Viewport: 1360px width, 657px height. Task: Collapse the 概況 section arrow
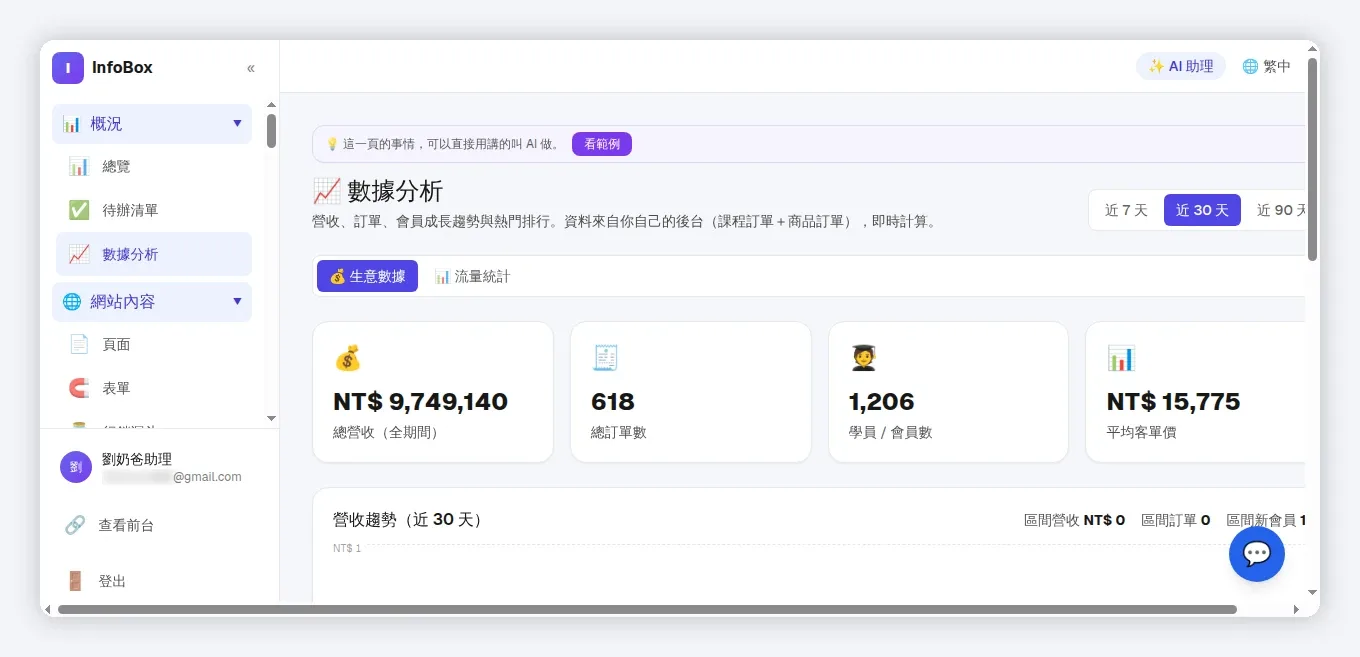tap(237, 123)
